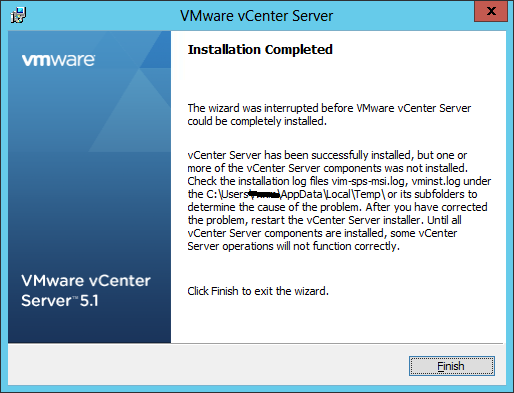
Task: Click the gray footer bar beside Finish
Action: tap(208, 366)
